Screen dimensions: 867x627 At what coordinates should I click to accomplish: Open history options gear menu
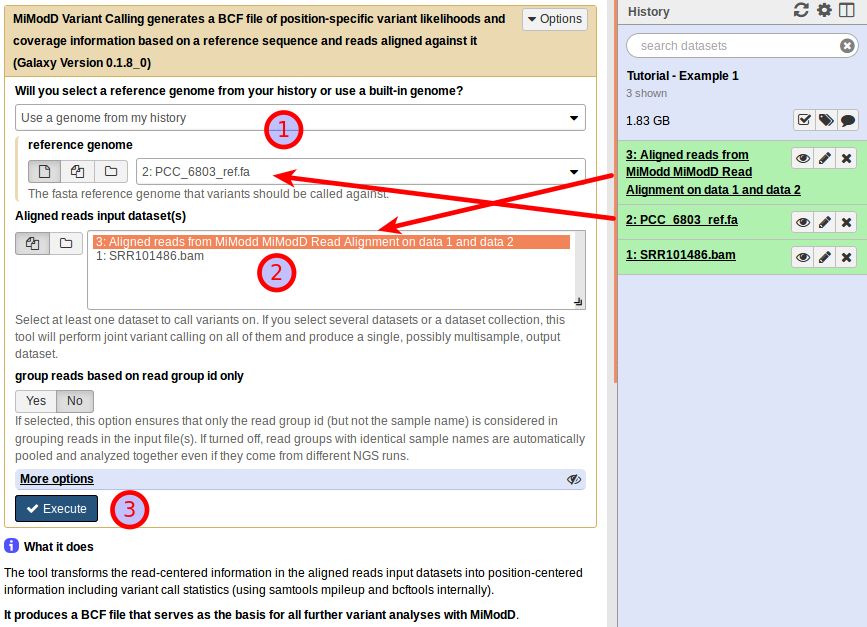[824, 10]
